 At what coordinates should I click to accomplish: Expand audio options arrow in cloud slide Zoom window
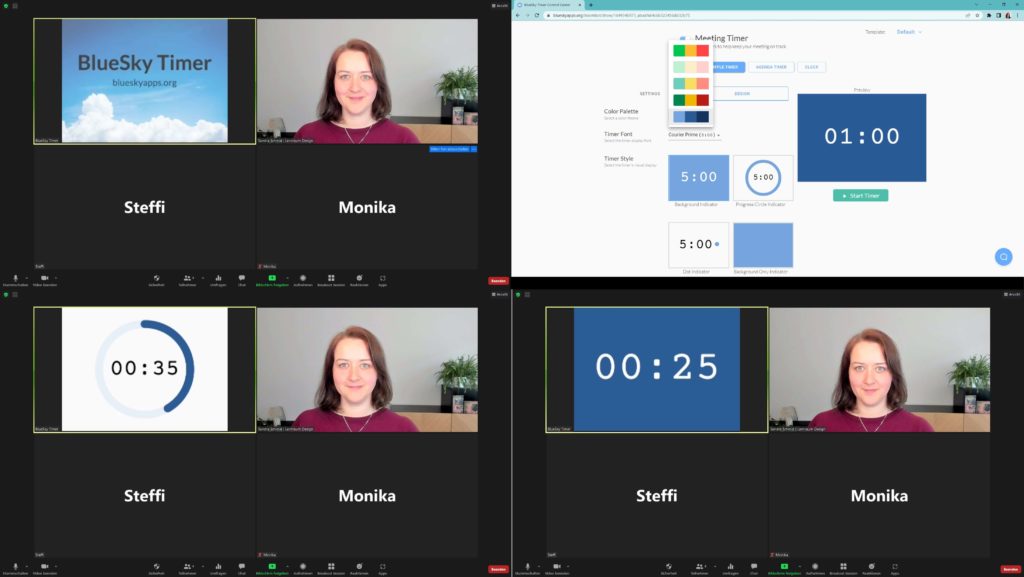[x=25, y=277]
